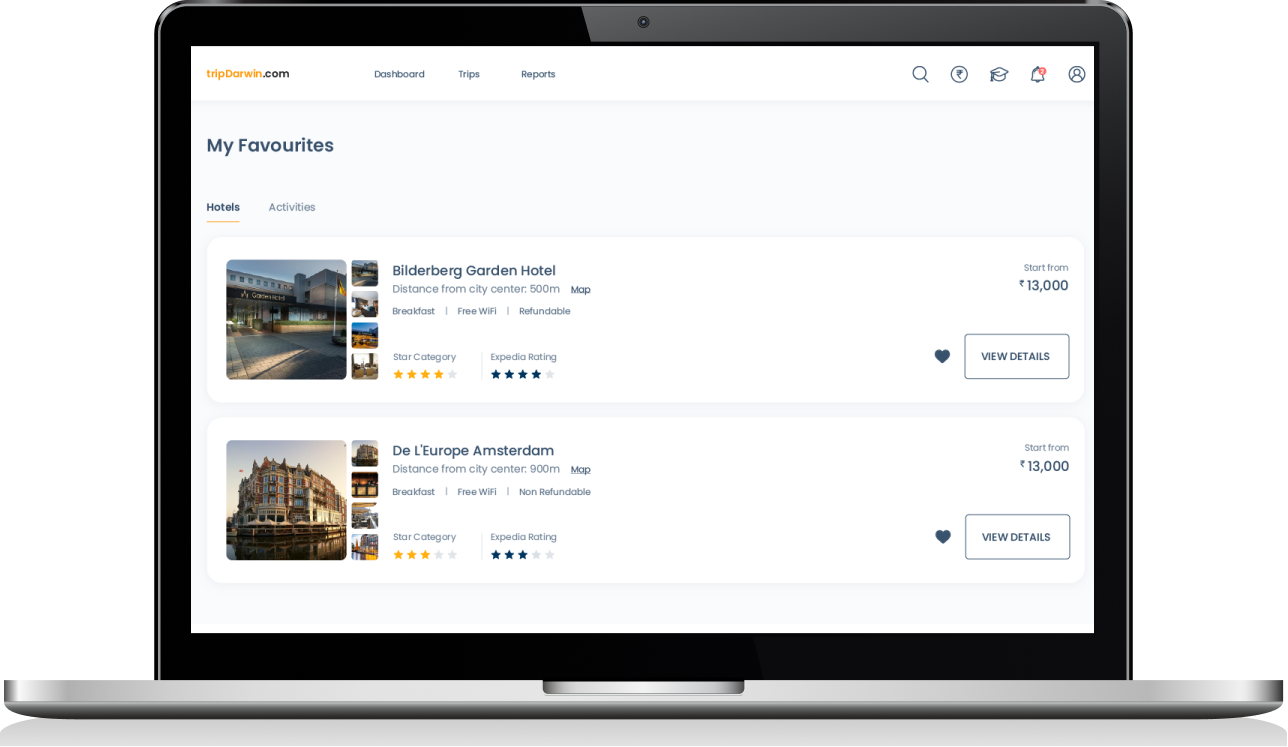Click the tripDarwin.com logo
The height and width of the screenshot is (747, 1288).
click(x=248, y=74)
